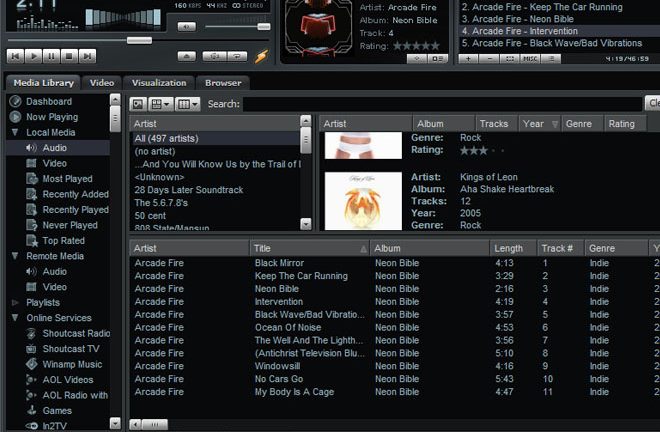This screenshot has height=432, width=660.
Task: Skip to the next track
Action: coord(87,56)
